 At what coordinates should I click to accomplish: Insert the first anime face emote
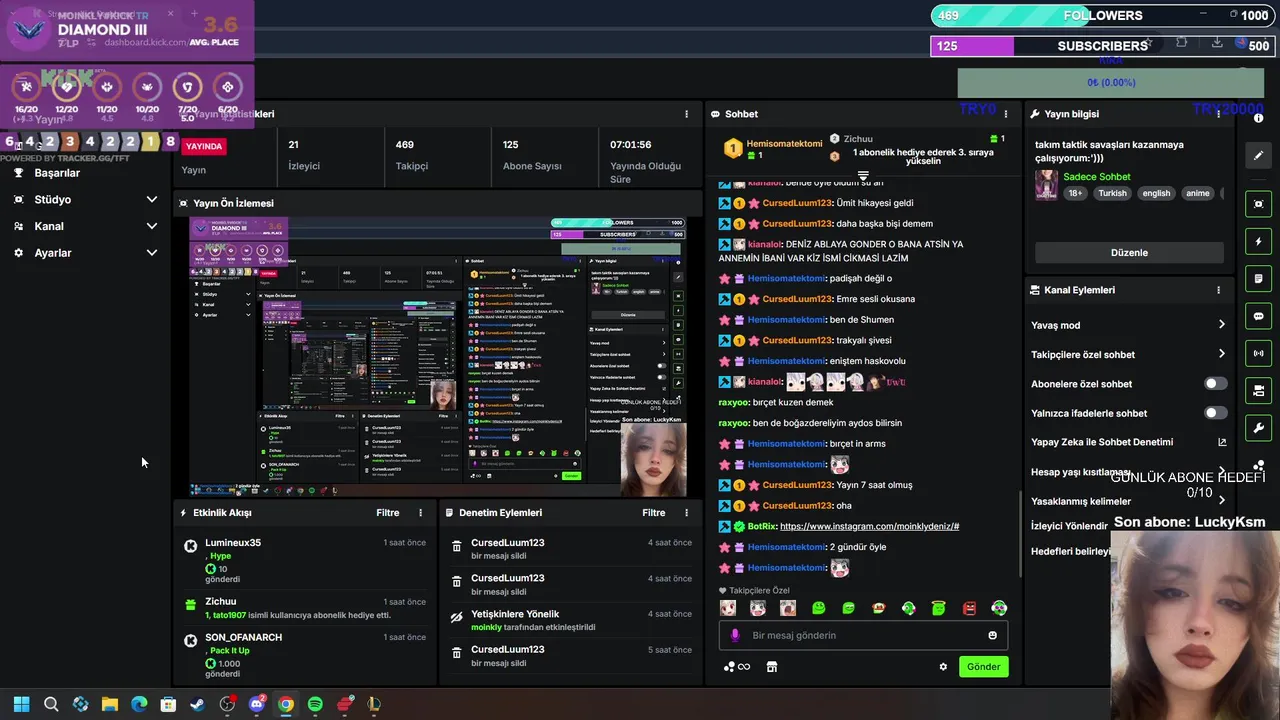click(728, 608)
